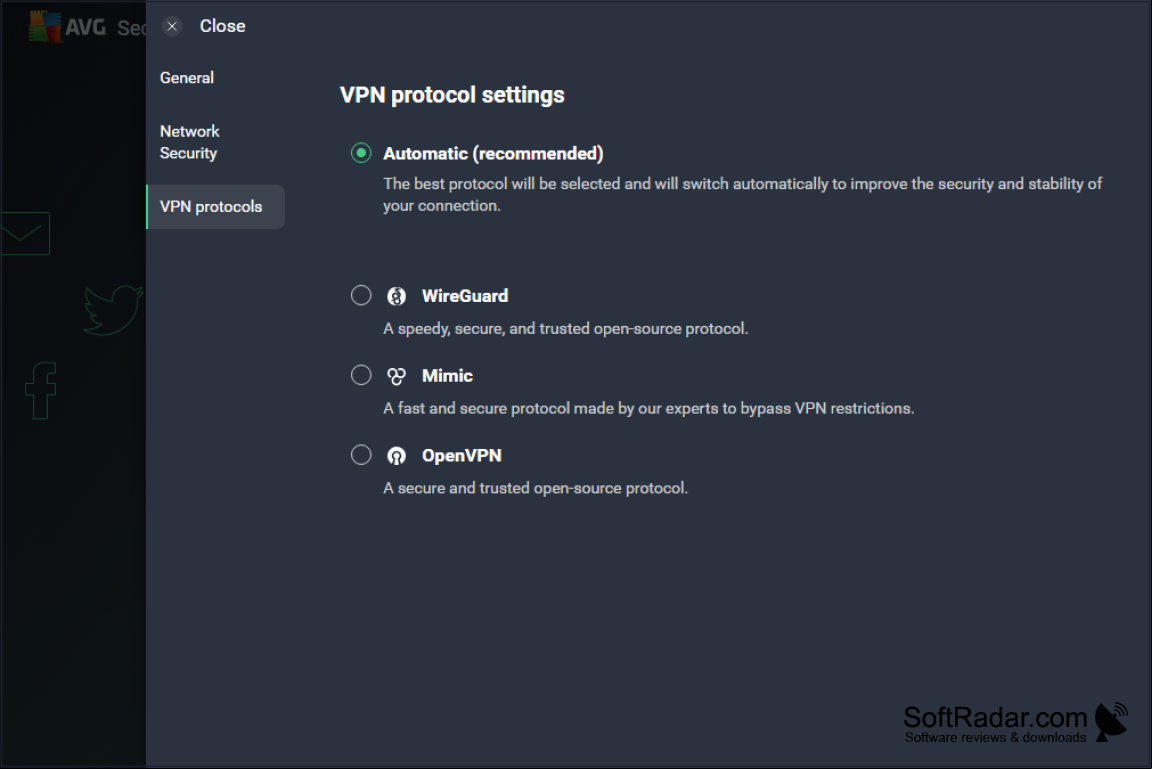Select the Mimic radio button

[x=361, y=375]
